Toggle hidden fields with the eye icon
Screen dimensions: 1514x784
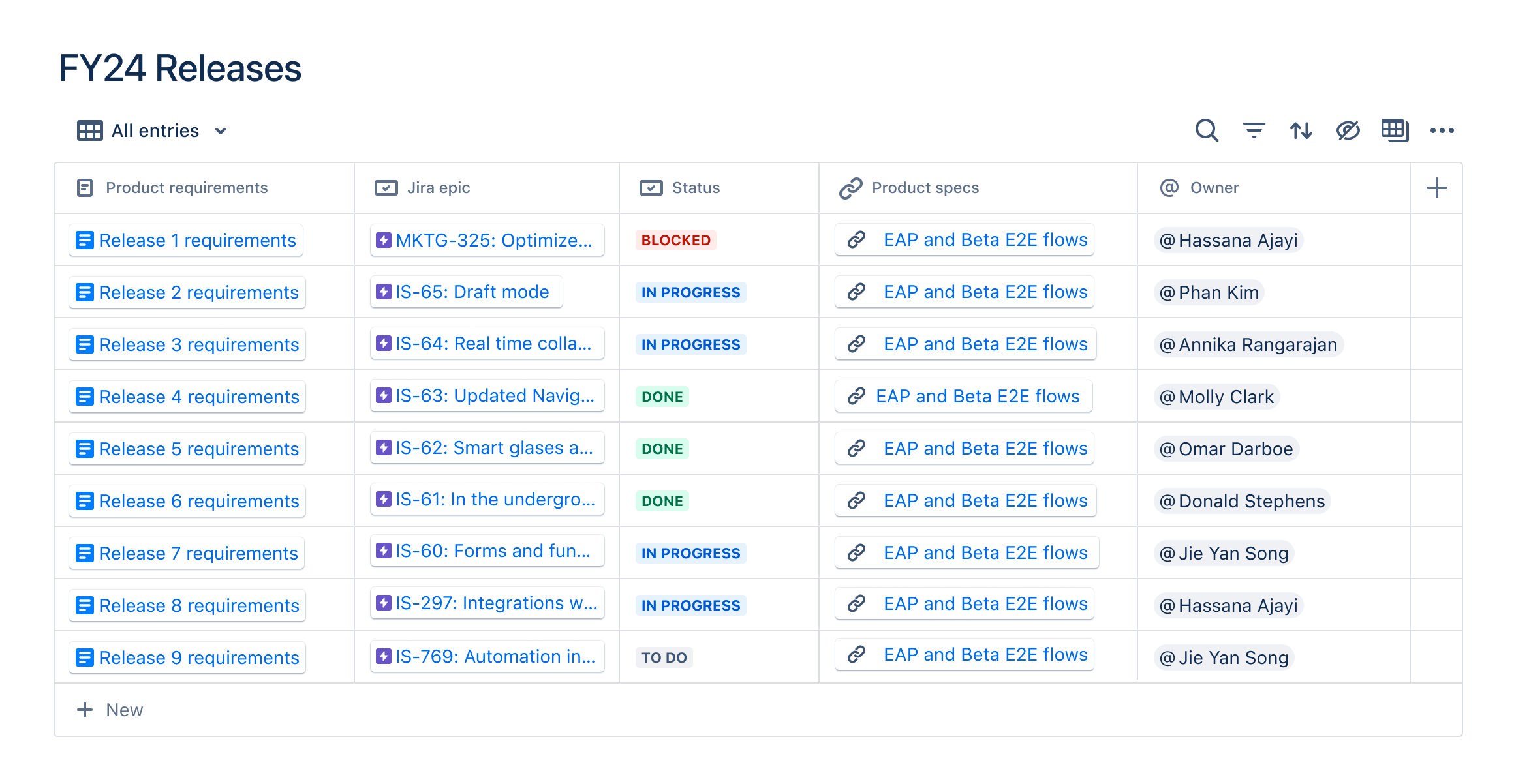pyautogui.click(x=1348, y=130)
